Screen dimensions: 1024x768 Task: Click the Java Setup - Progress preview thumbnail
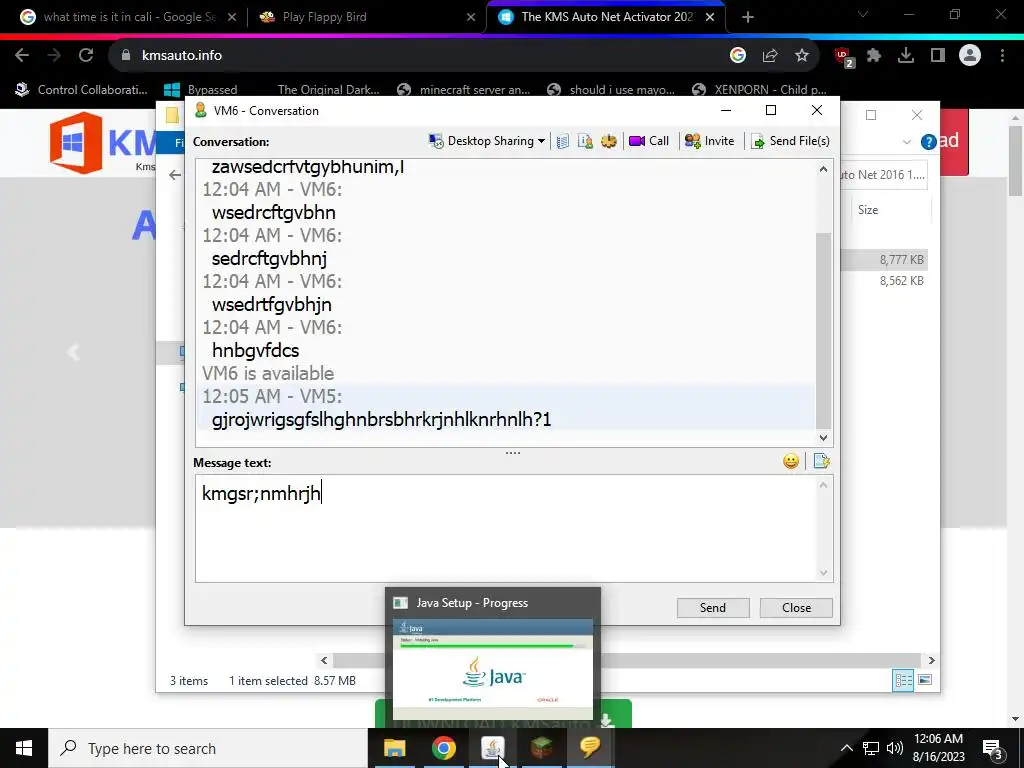(493, 669)
